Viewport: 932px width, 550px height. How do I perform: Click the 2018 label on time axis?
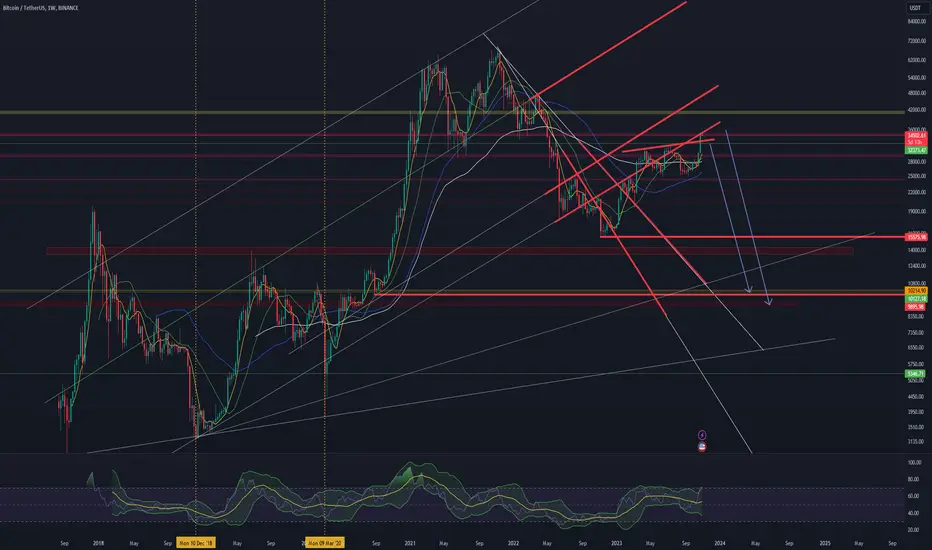click(x=99, y=543)
